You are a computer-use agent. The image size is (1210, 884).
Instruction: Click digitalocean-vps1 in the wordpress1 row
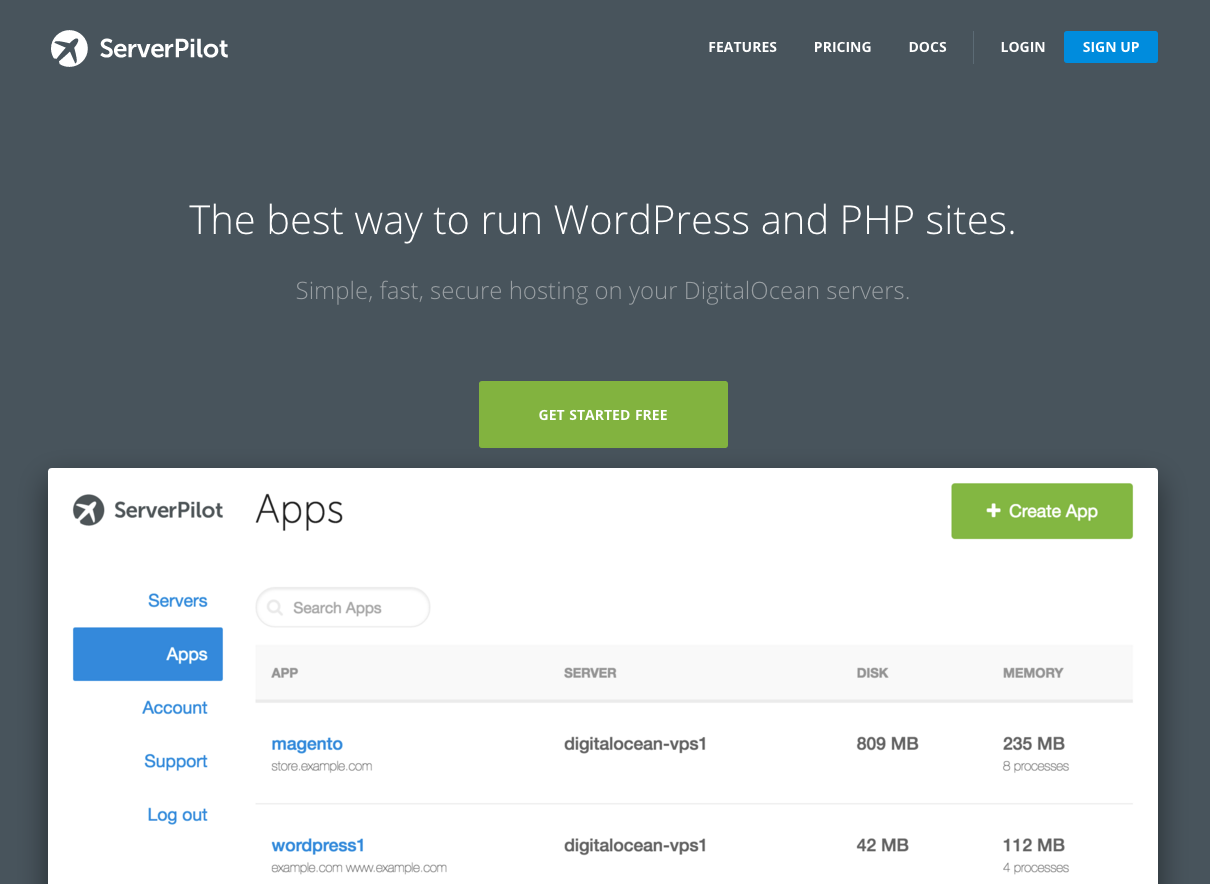click(635, 845)
